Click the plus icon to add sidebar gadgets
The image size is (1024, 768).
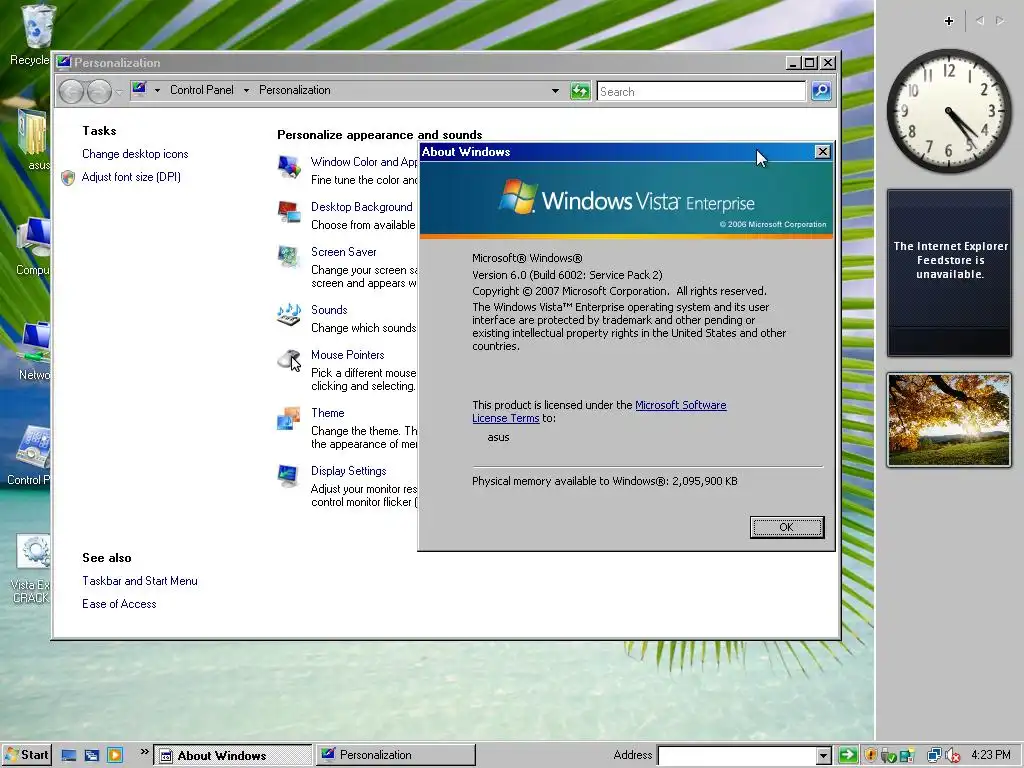949,21
